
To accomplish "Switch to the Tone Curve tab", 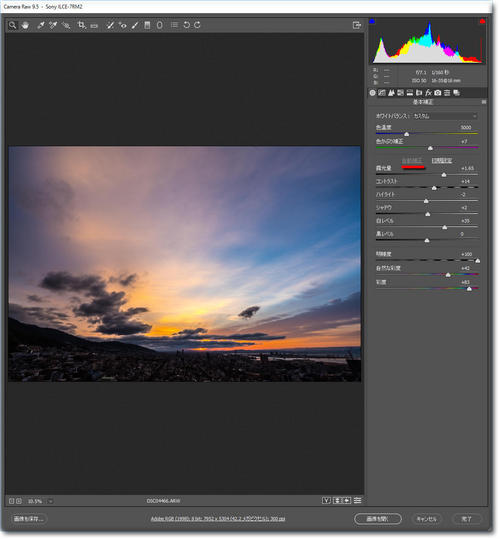I will pos(382,93).
